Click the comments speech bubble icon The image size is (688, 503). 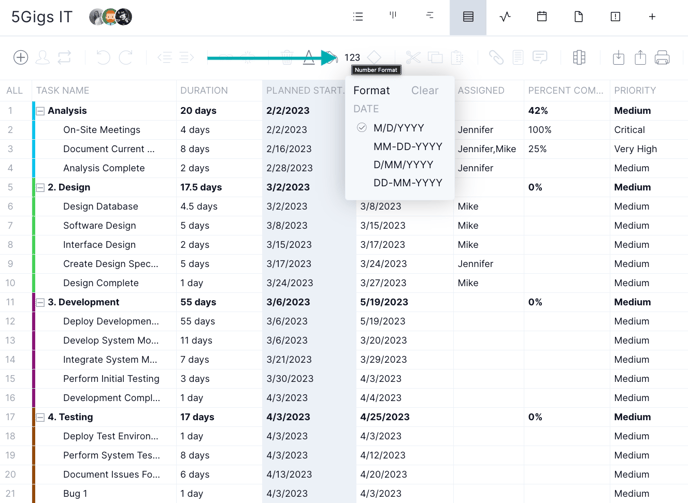pos(540,57)
